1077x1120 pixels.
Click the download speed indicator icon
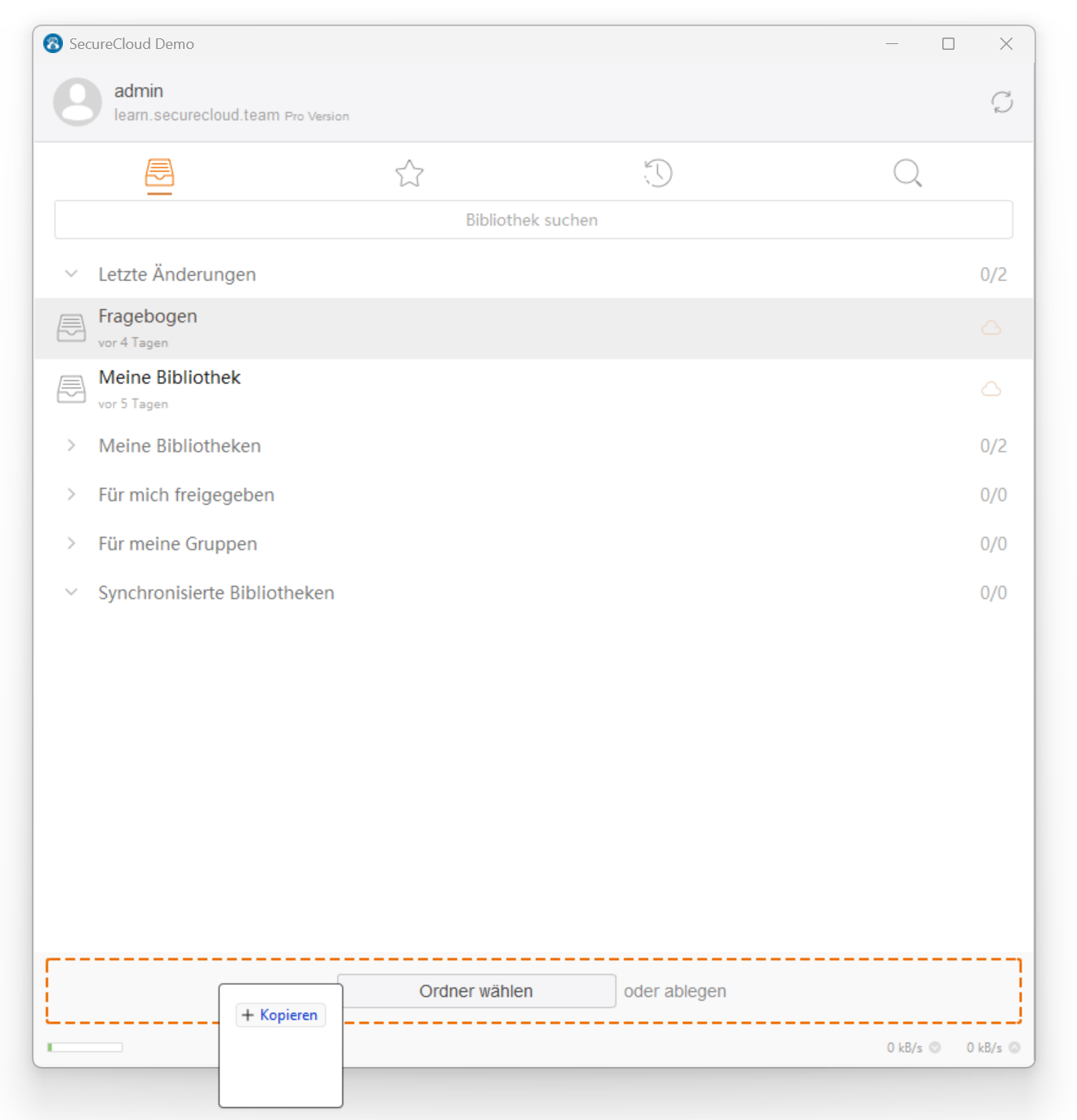tap(935, 1047)
